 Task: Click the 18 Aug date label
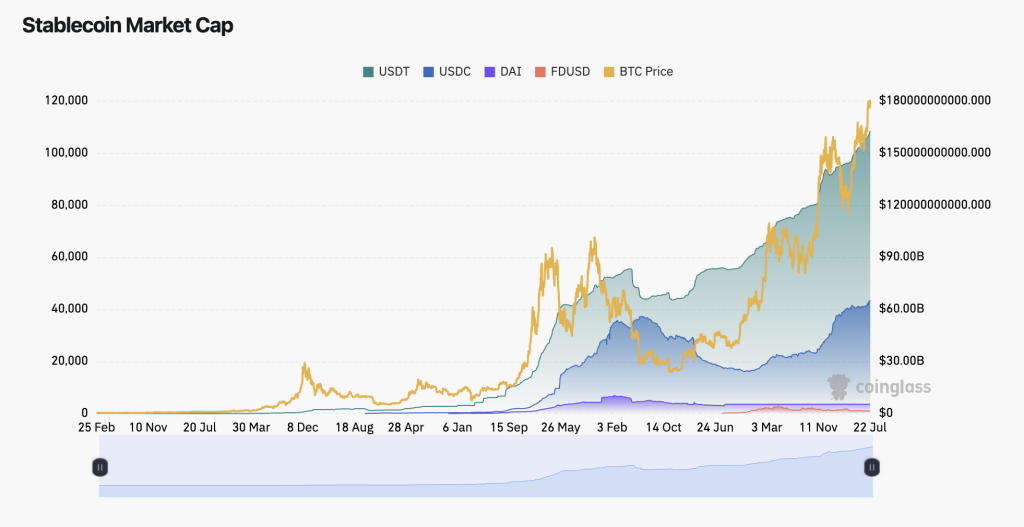click(x=354, y=428)
